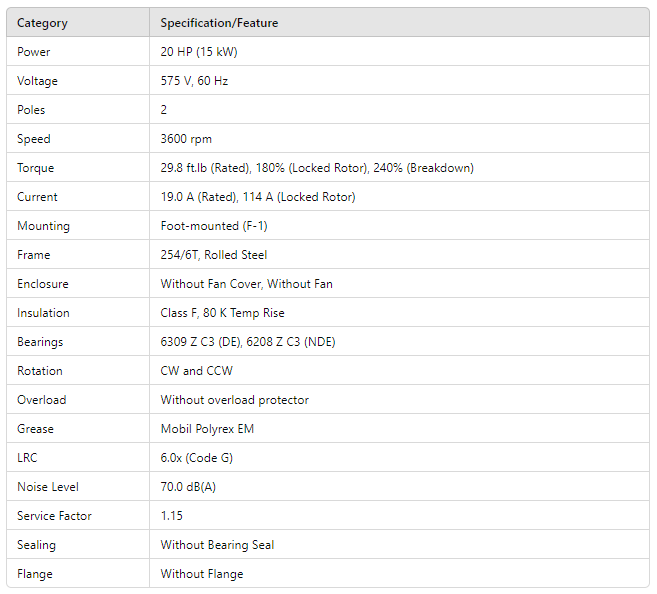Select the Mobil Polyrex EM grease value

point(207,429)
